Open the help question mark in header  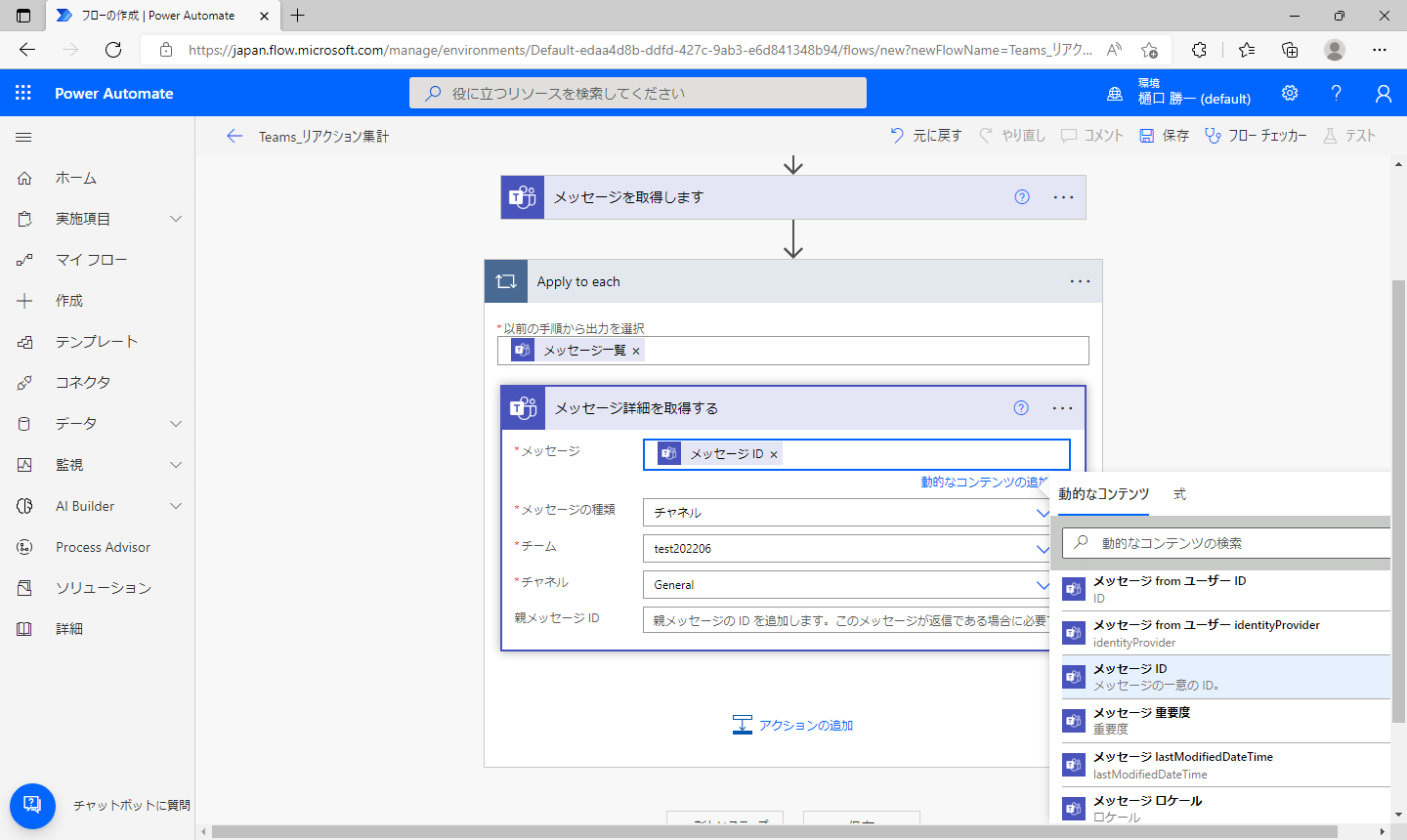click(x=1336, y=93)
